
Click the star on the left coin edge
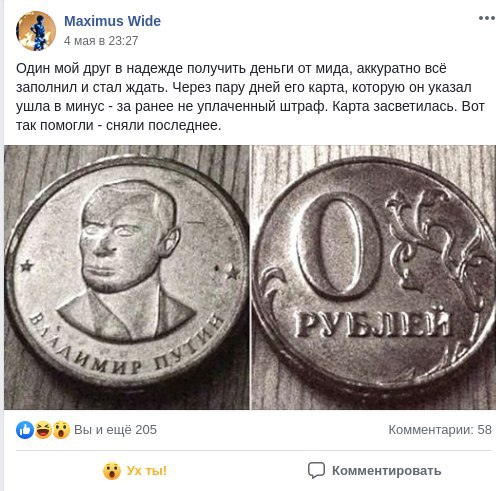tap(27, 266)
